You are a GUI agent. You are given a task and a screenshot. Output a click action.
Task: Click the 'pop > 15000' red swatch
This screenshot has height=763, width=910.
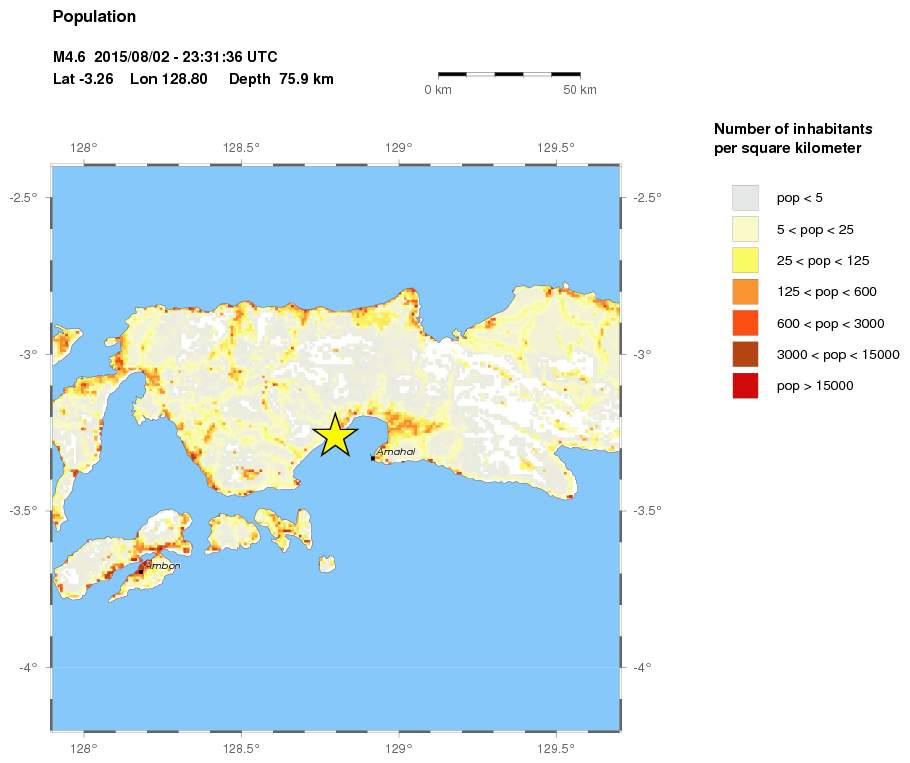[745, 385]
